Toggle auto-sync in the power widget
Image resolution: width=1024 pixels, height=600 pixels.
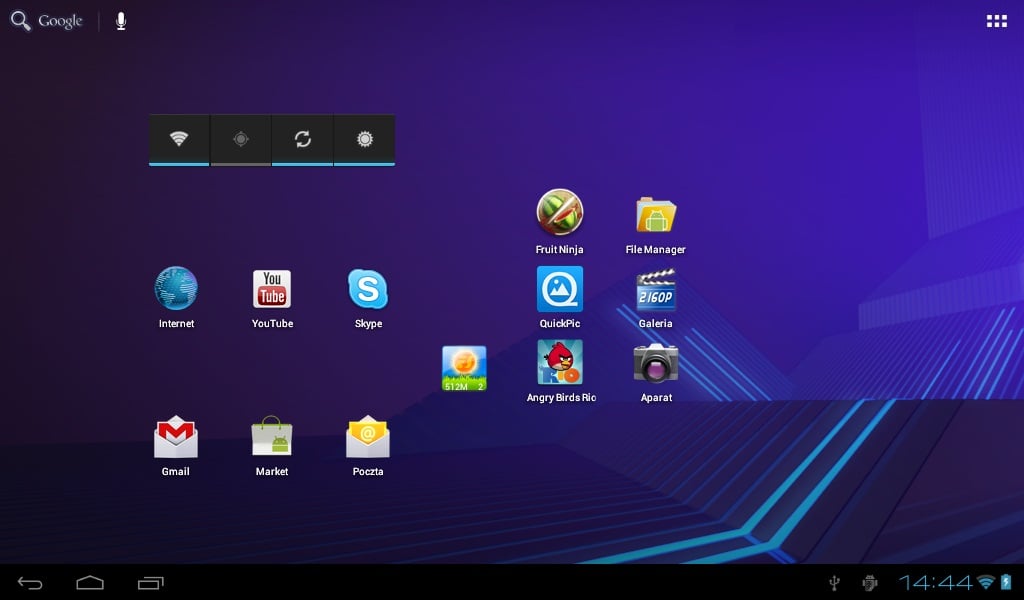click(302, 139)
